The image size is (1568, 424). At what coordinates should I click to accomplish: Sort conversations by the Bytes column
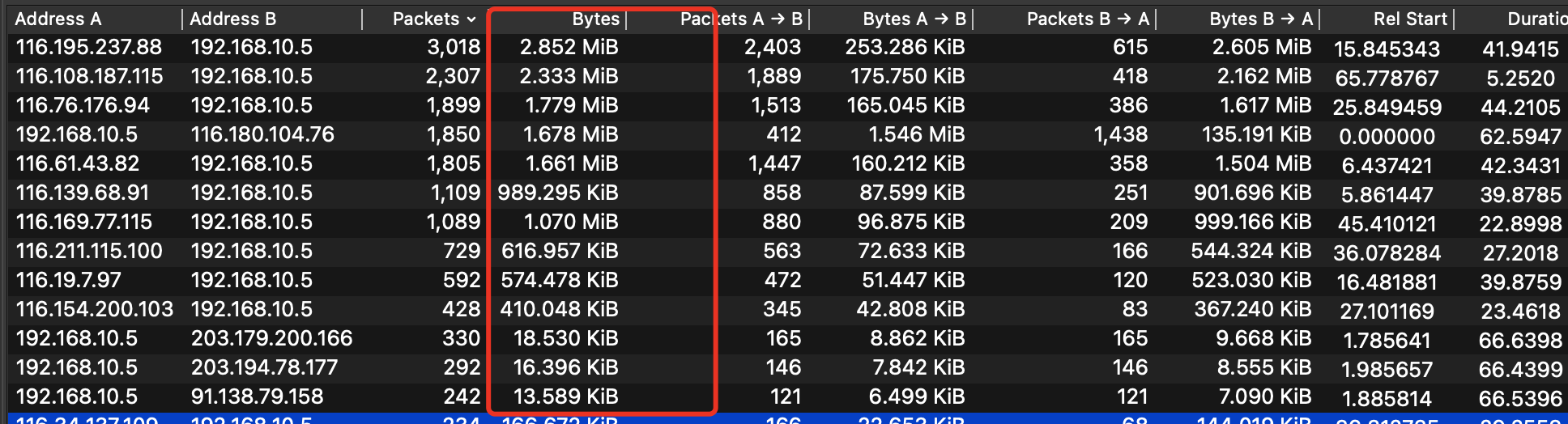(595, 19)
